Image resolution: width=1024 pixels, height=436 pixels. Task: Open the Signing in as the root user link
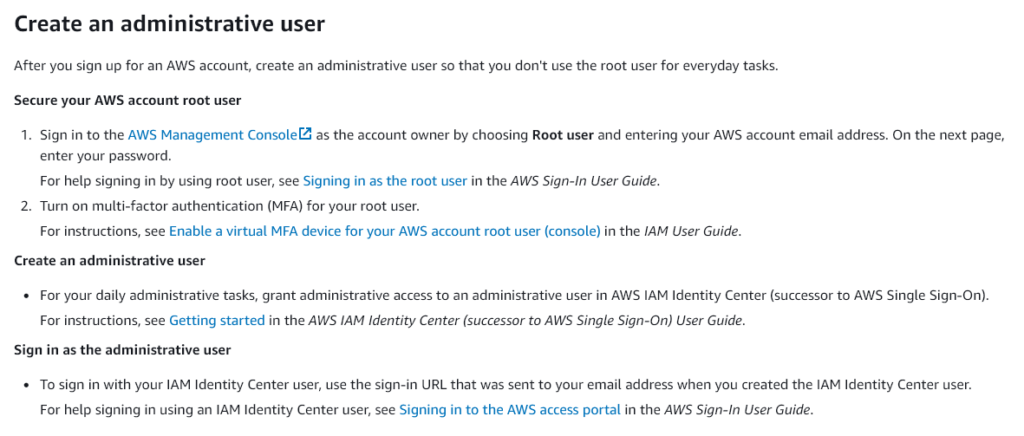tap(385, 181)
